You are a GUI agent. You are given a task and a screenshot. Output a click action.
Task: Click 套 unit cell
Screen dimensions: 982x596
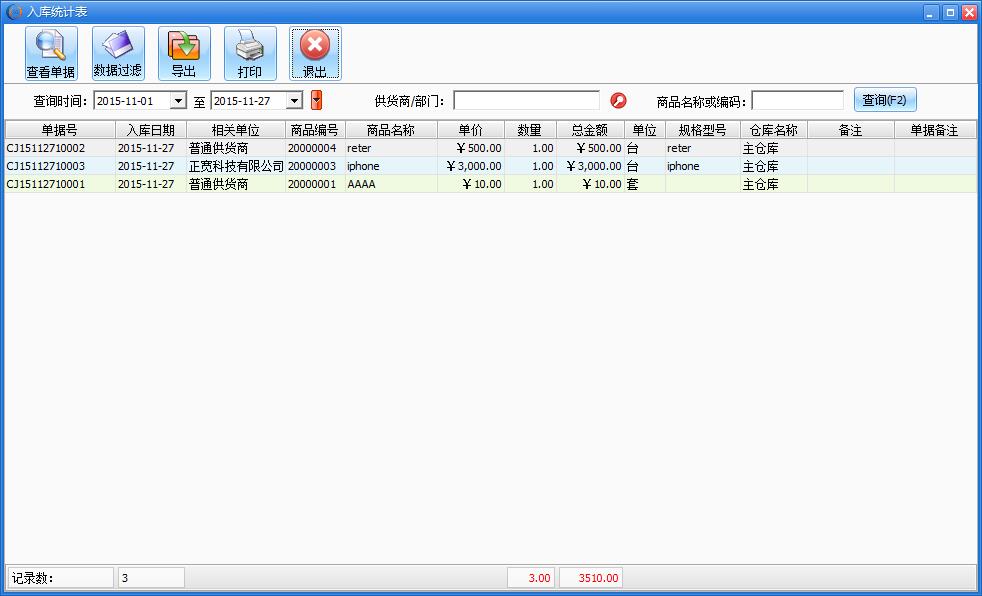[x=644, y=184]
